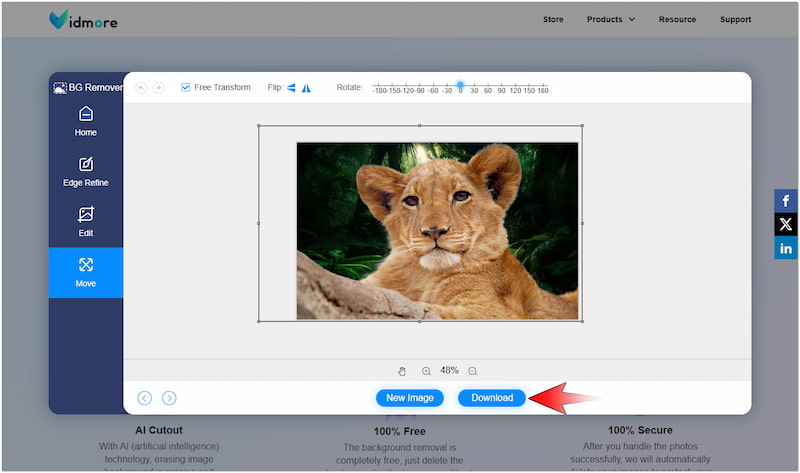Open the Store link in header

click(x=553, y=19)
